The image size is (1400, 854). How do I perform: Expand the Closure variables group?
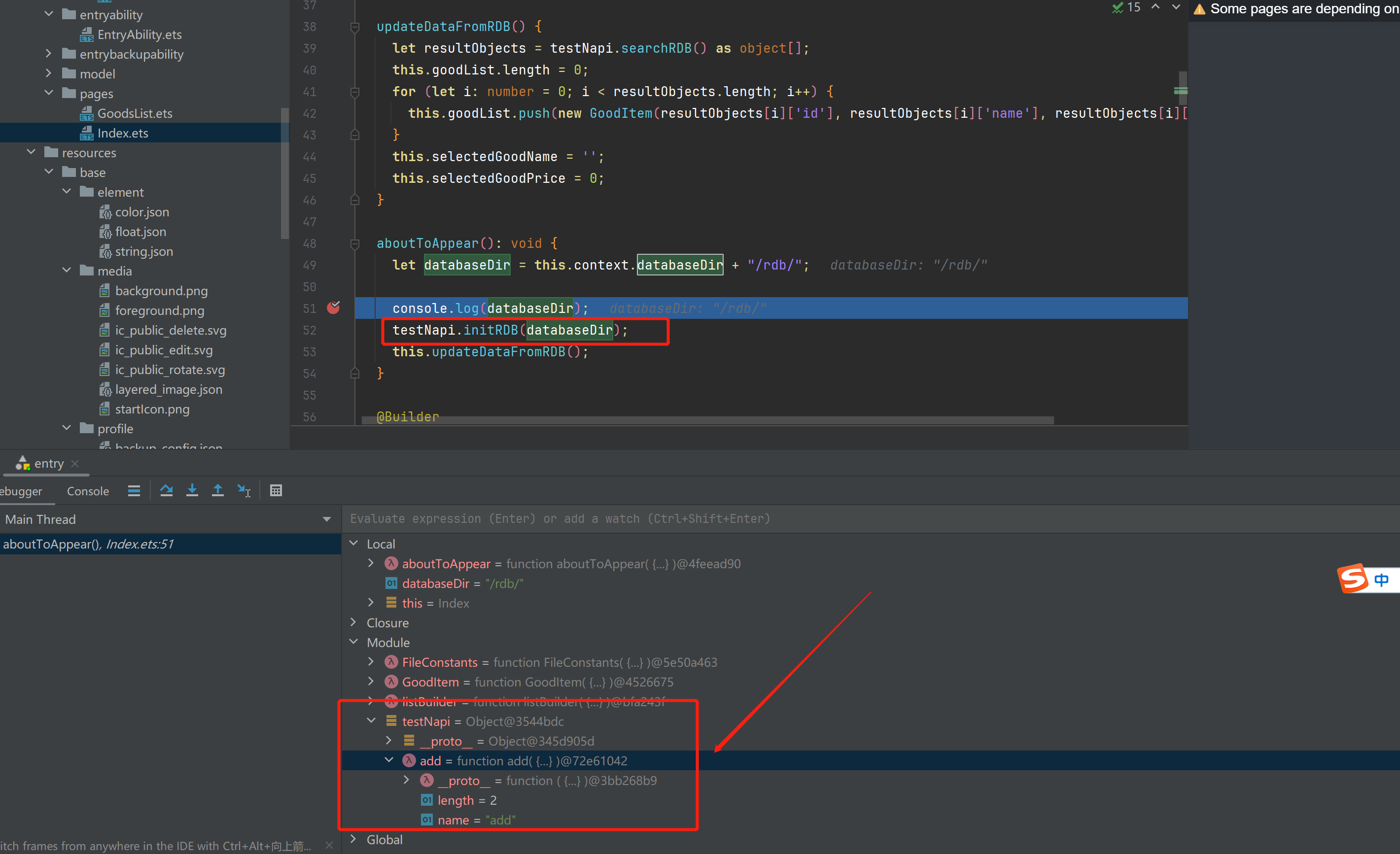coord(353,622)
